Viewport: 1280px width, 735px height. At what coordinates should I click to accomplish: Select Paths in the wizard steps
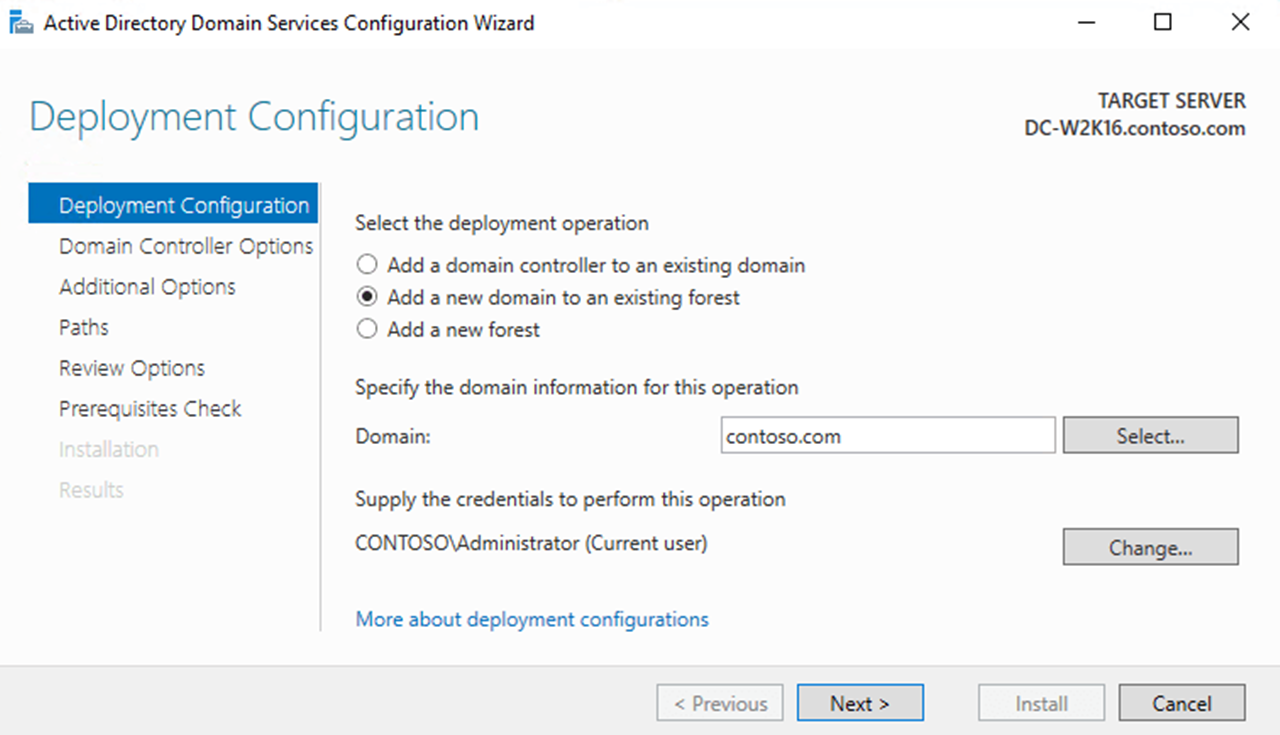tap(84, 327)
